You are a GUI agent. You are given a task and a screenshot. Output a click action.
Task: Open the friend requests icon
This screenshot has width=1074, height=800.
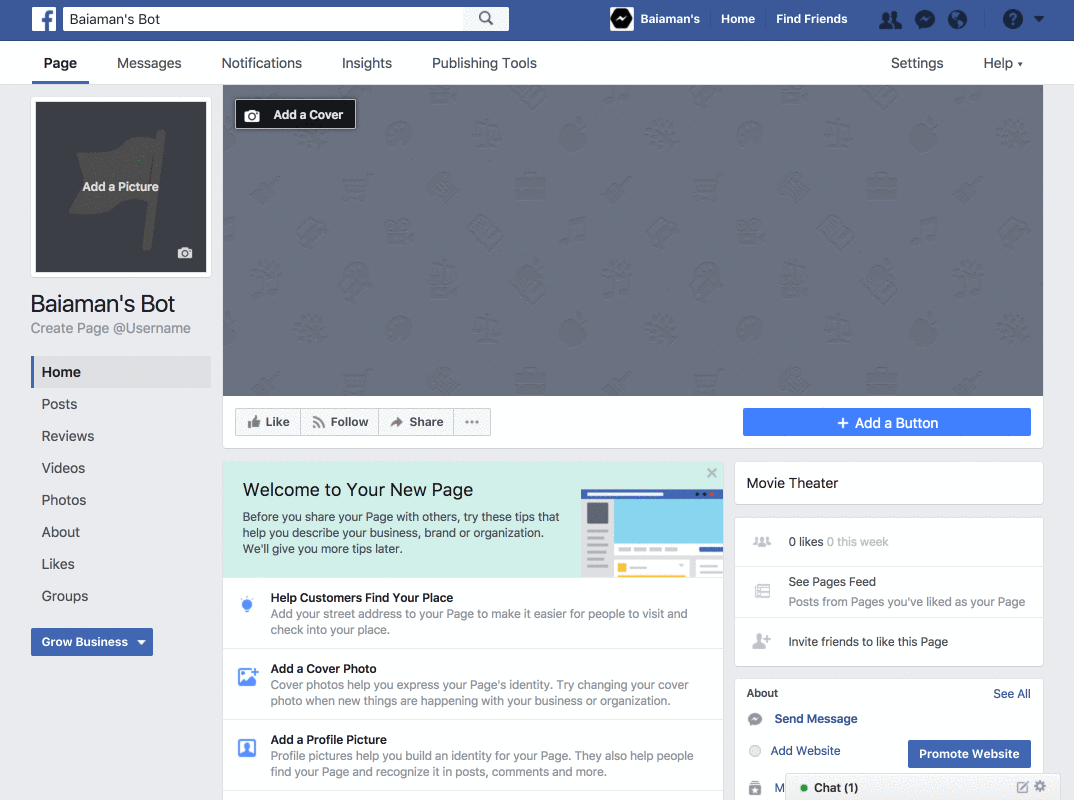890,20
